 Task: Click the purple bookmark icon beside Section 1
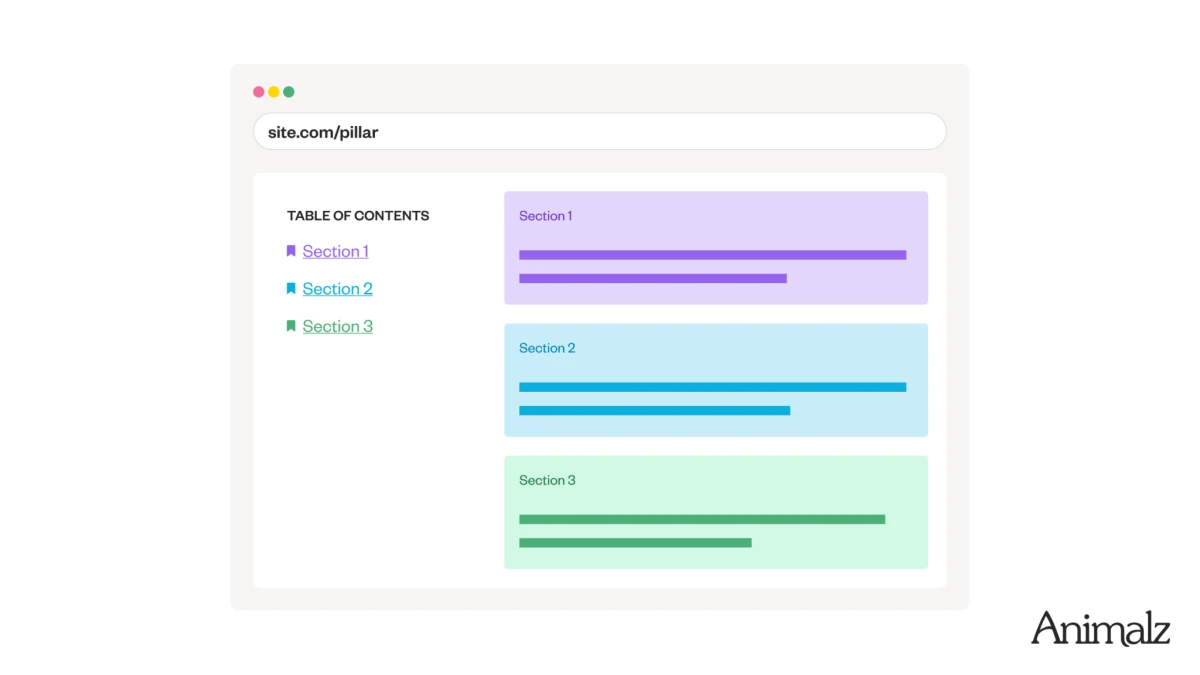point(291,251)
